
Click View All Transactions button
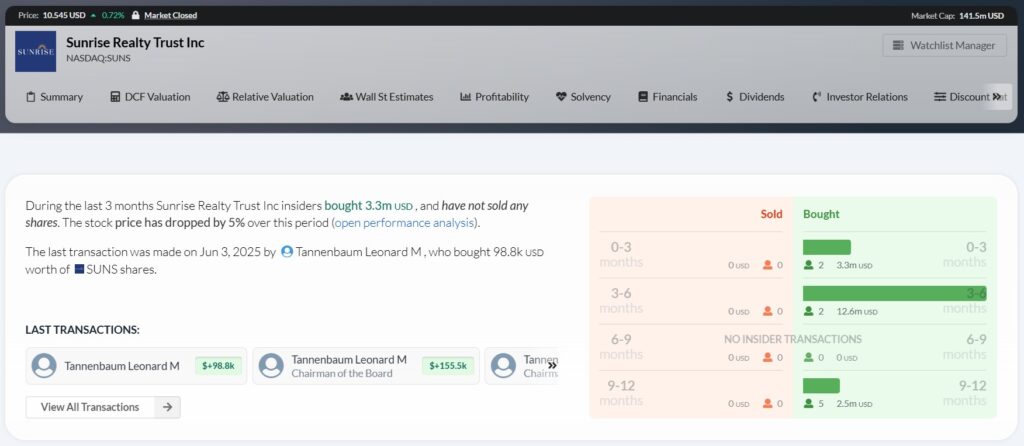103,407
